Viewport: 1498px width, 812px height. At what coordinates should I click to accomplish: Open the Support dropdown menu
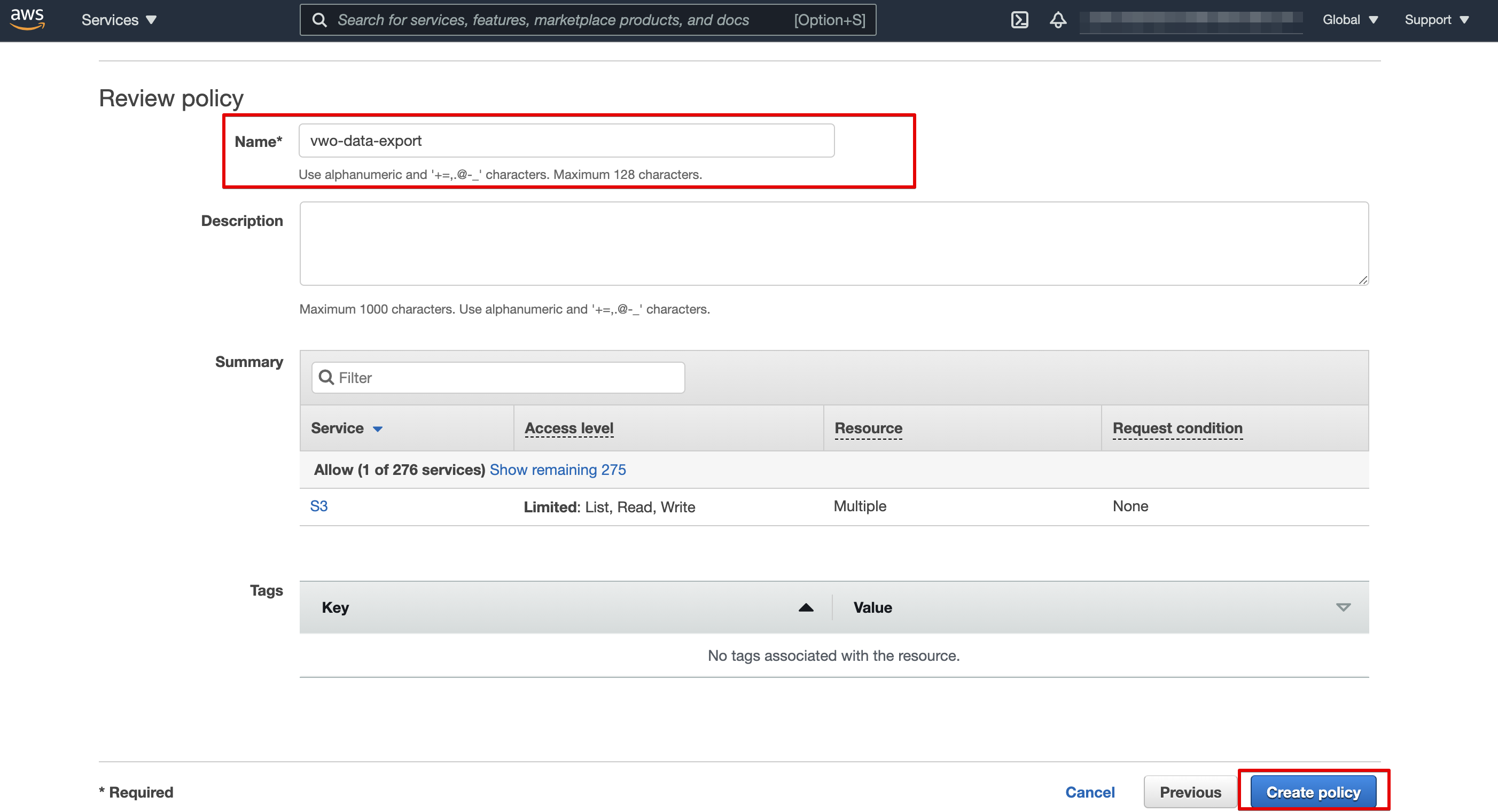click(x=1437, y=20)
